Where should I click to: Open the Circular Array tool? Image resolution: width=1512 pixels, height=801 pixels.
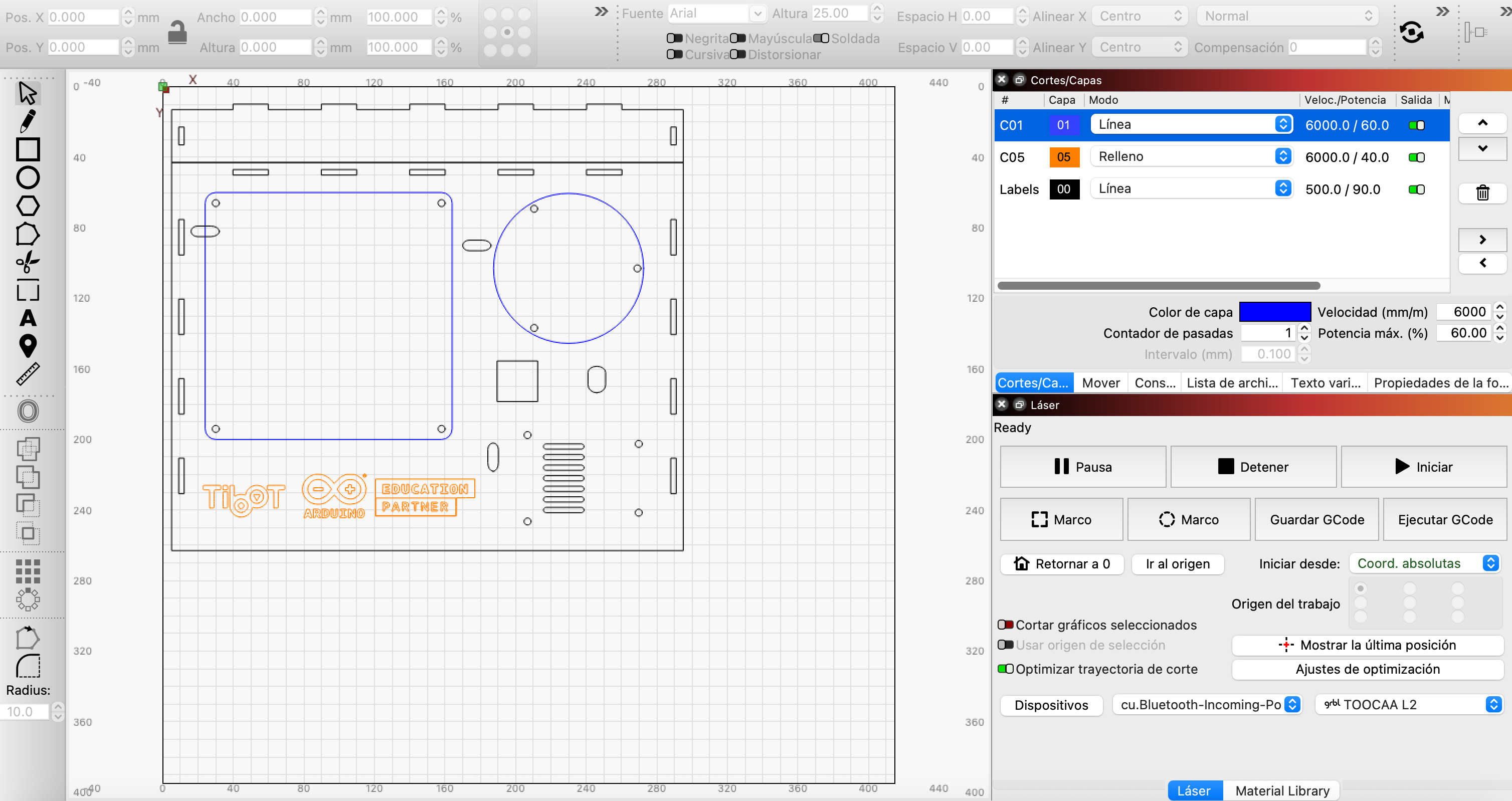coord(28,599)
